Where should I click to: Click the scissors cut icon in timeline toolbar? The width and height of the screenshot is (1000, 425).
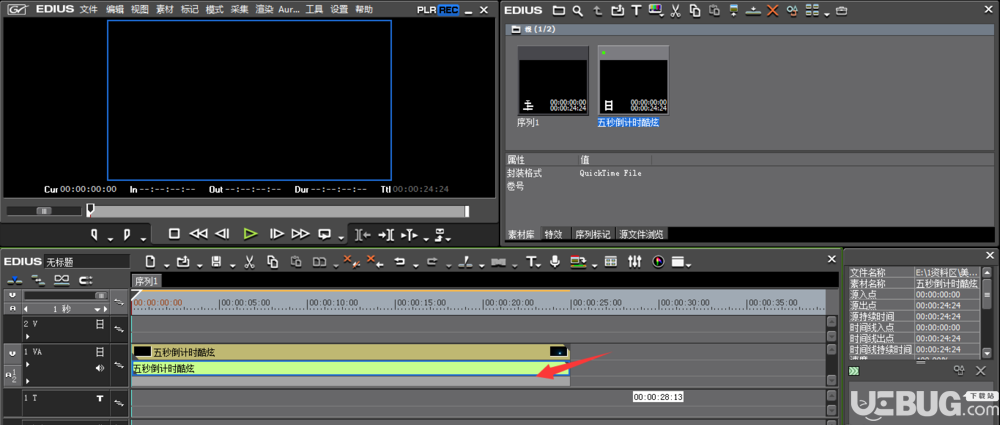(x=249, y=262)
